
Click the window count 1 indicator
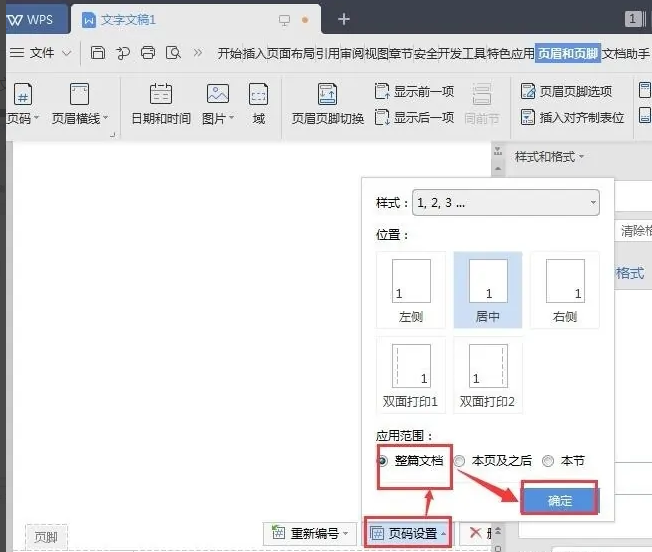coord(633,19)
